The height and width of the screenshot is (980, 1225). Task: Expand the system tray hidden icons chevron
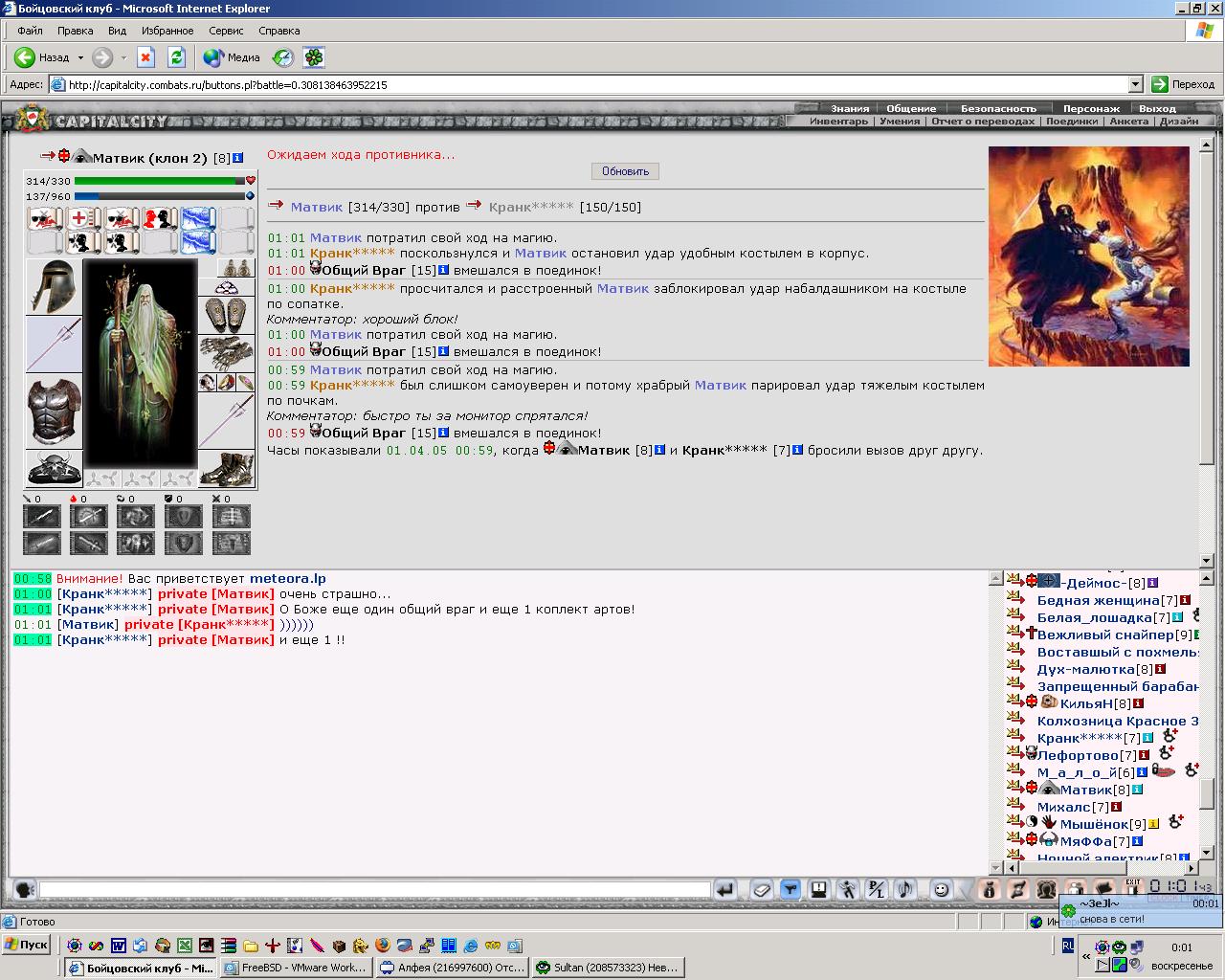click(1086, 956)
